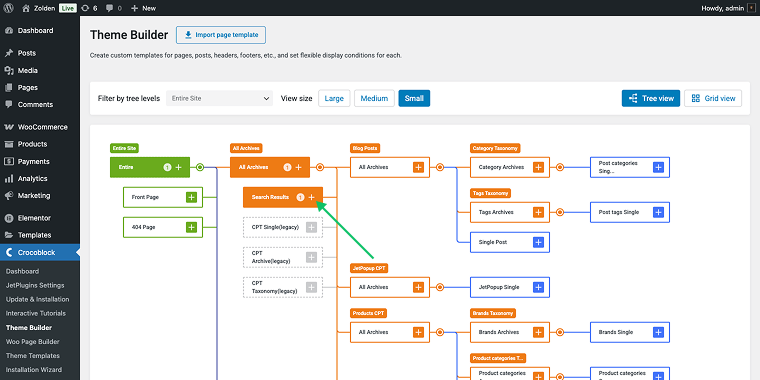Add template to Entire site node
The width and height of the screenshot is (760, 380).
[x=178, y=167]
